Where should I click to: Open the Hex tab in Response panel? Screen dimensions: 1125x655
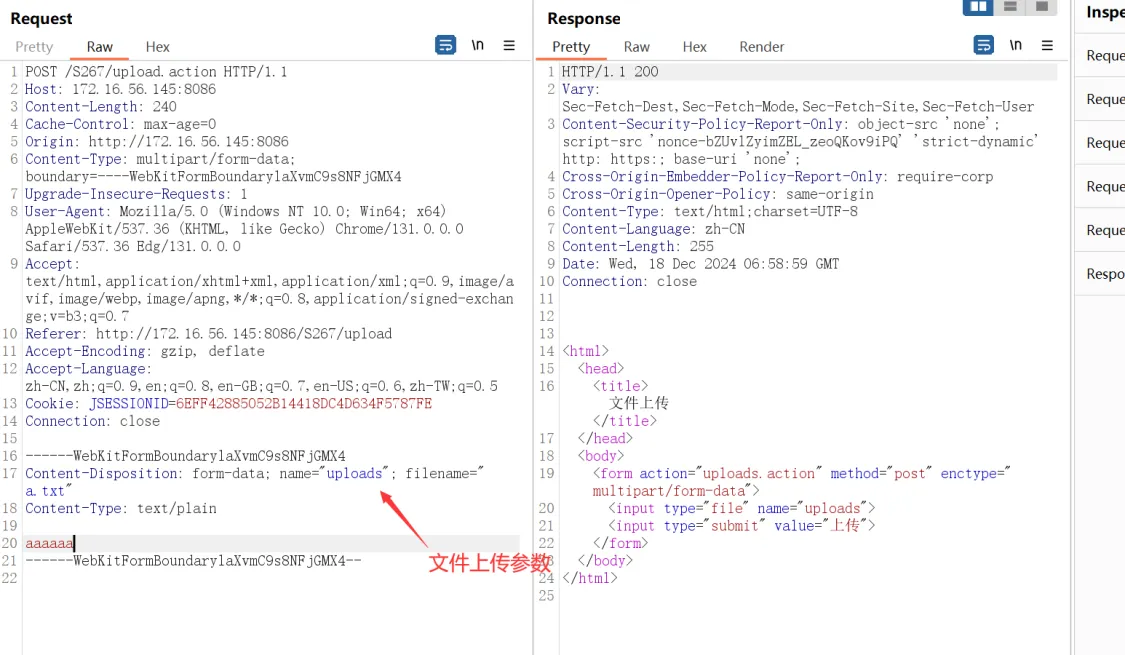point(695,47)
